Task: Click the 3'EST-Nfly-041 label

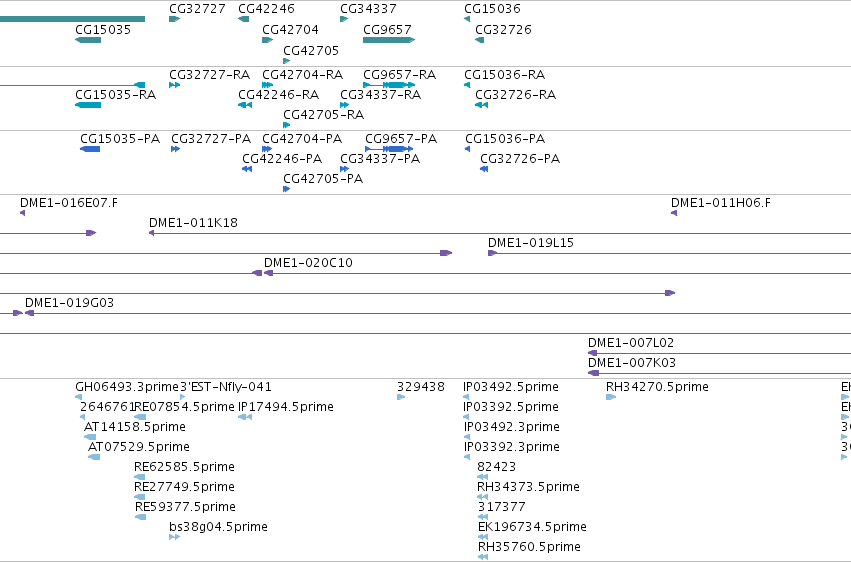Action: (x=226, y=387)
